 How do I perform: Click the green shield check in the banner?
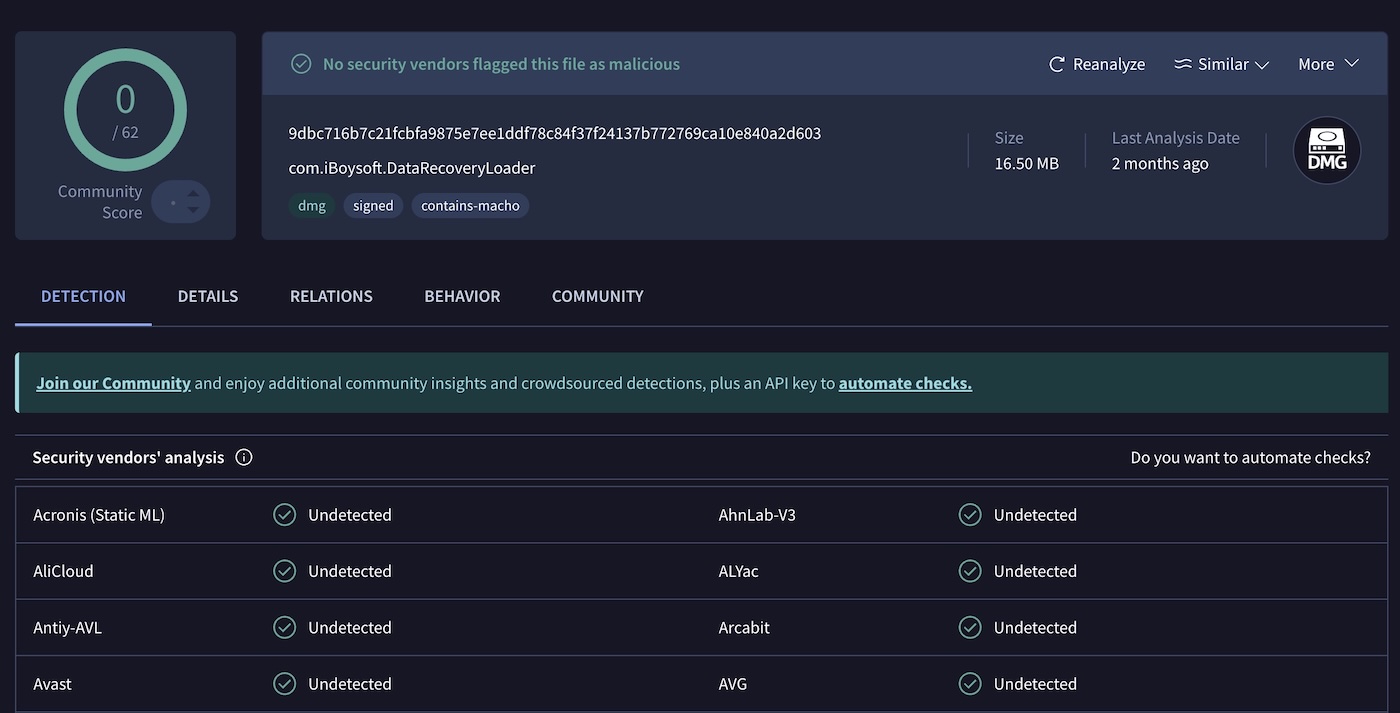[x=300, y=63]
